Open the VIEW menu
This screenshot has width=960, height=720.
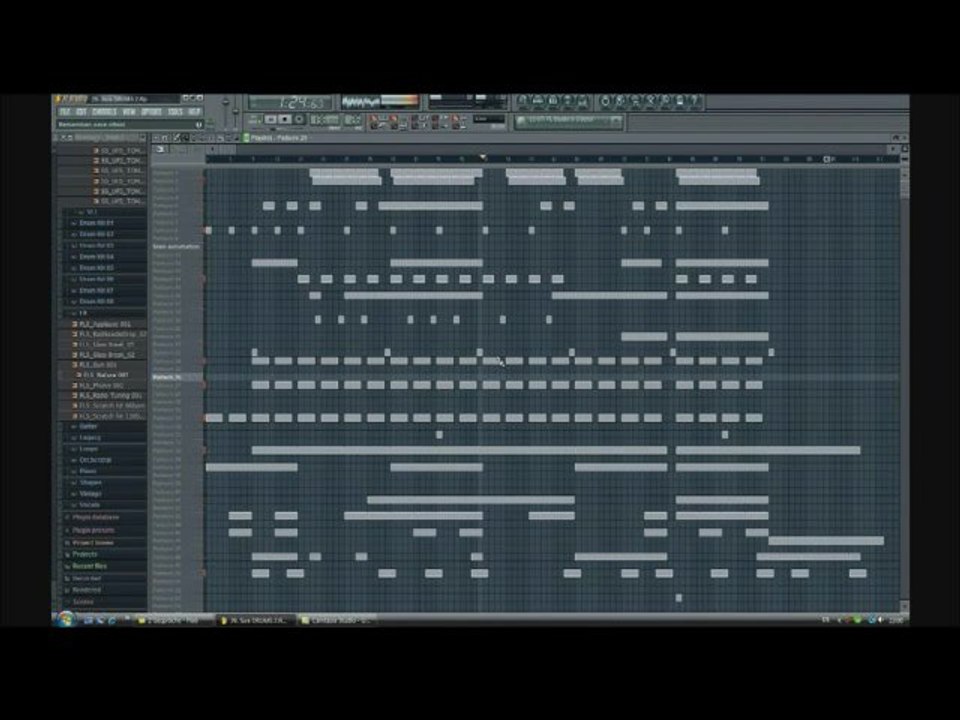pos(129,112)
